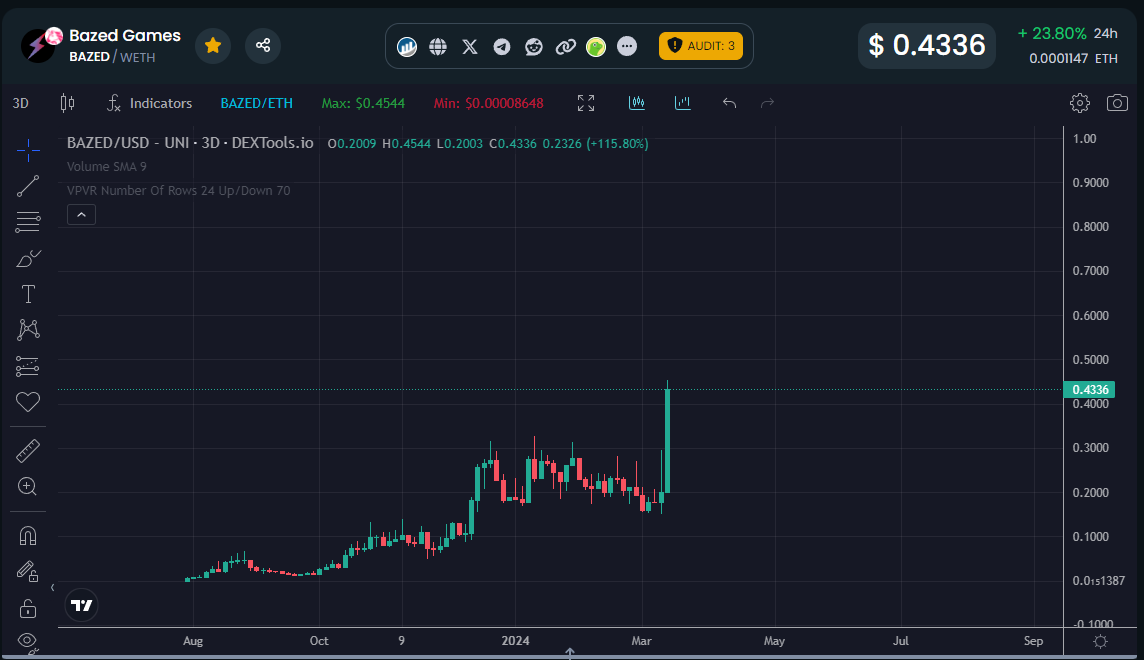The image size is (1144, 660).
Task: Collapse the indicator legend chevron
Action: tap(81, 215)
